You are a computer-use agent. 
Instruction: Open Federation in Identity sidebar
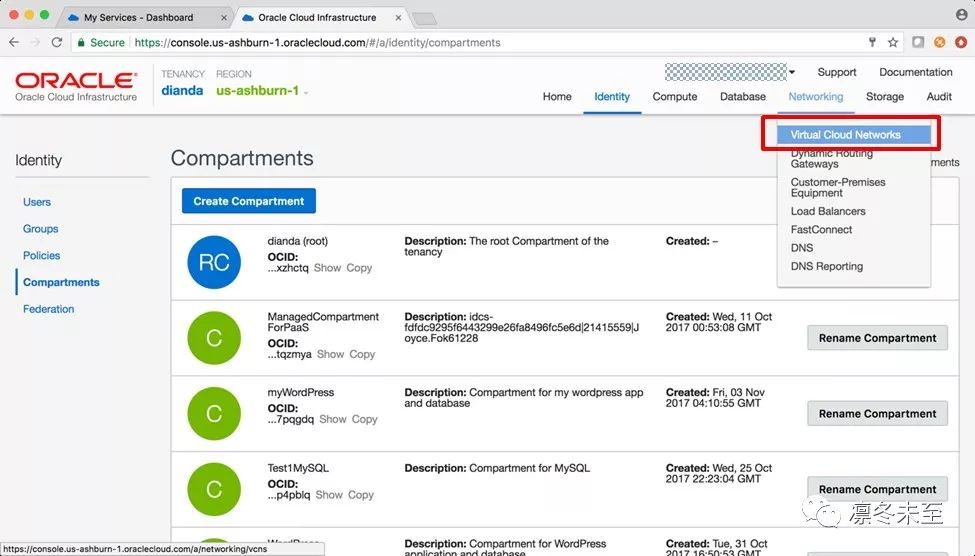(49, 309)
